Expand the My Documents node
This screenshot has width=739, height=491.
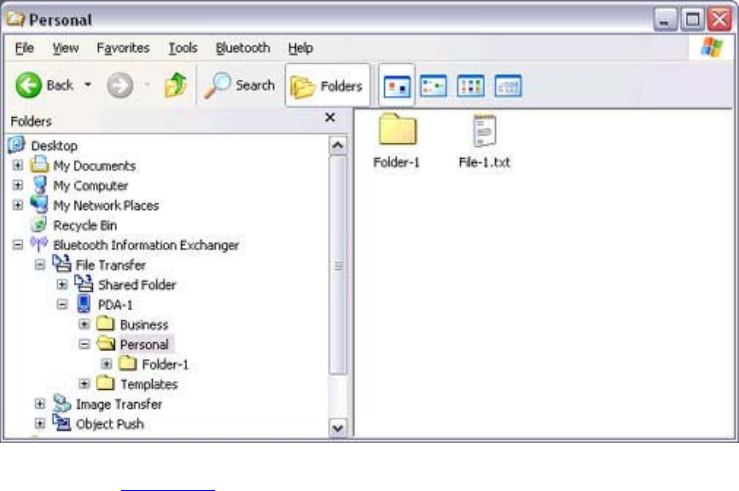17,165
